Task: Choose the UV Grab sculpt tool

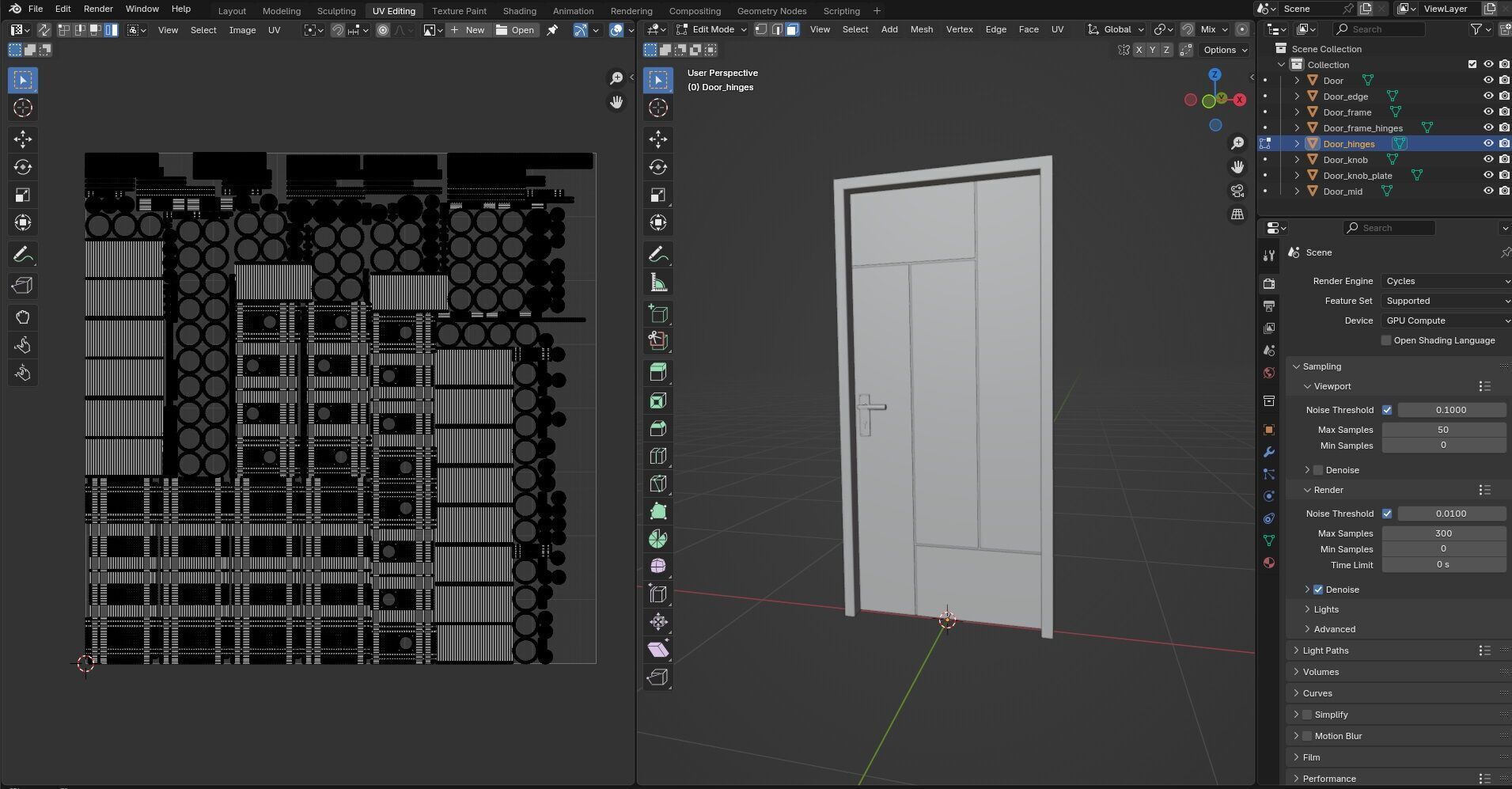Action: pyautogui.click(x=23, y=317)
